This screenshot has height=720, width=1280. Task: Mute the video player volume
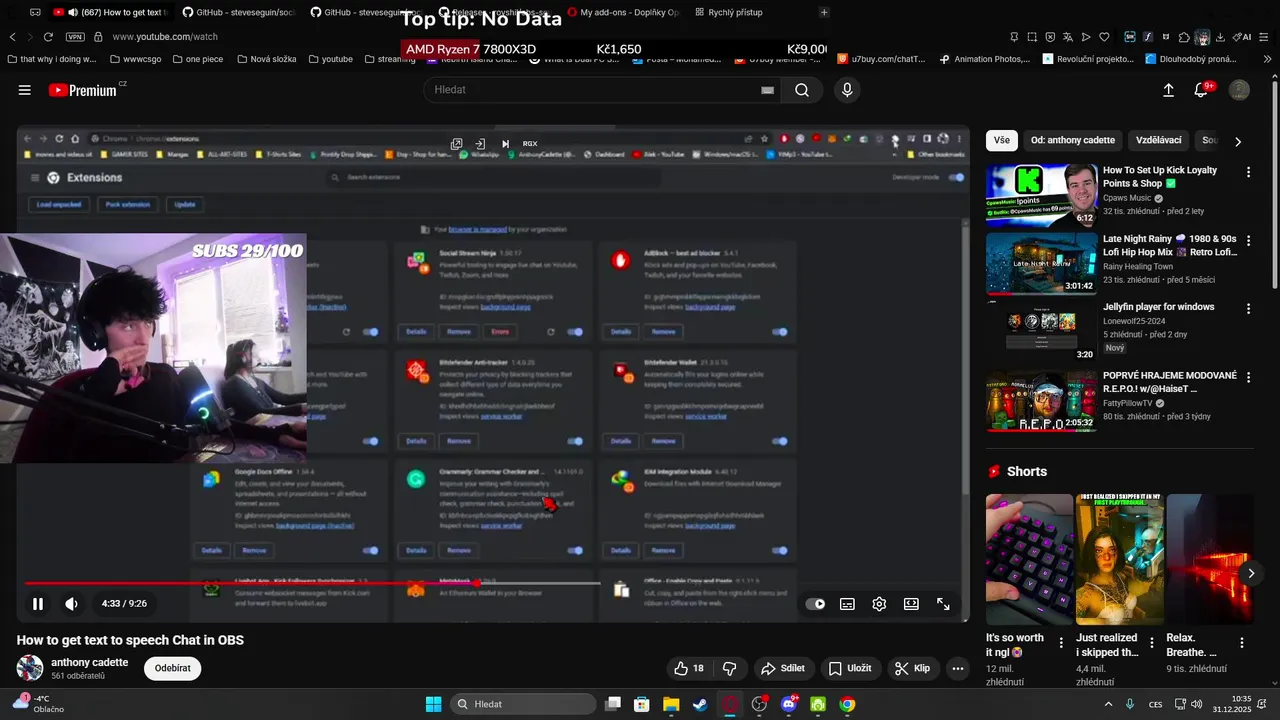[x=71, y=604]
